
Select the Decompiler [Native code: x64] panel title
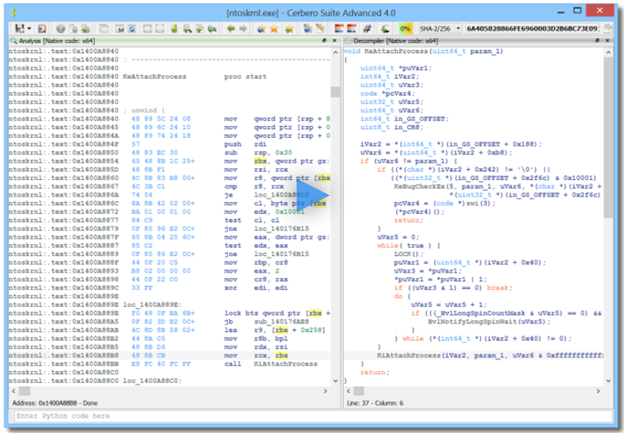coord(396,41)
